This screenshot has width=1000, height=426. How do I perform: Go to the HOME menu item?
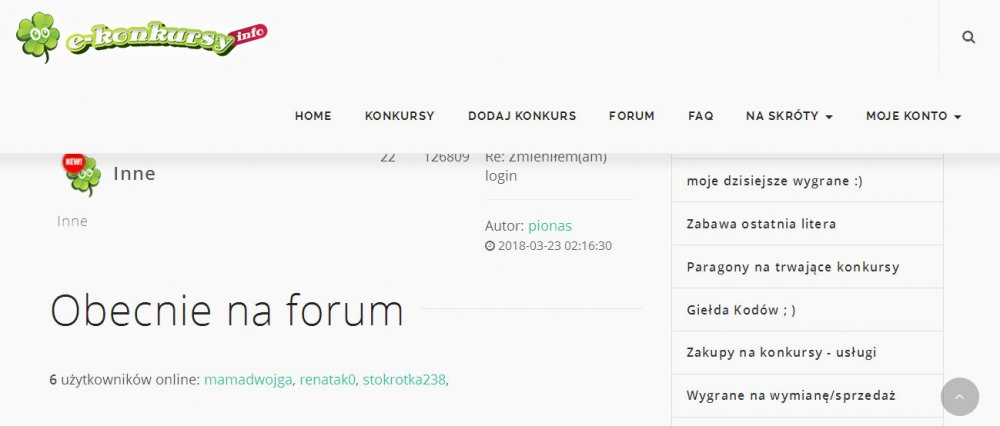313,116
